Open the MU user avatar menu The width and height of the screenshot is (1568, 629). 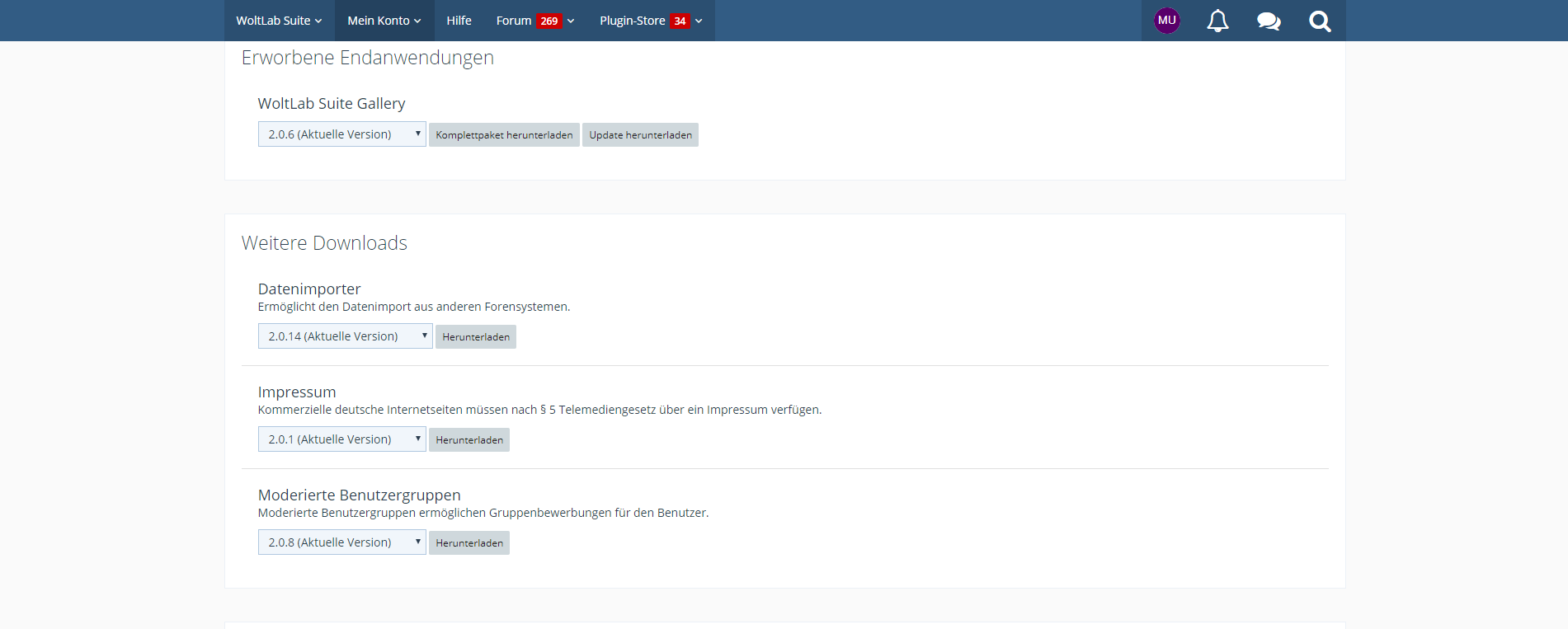click(x=1166, y=21)
